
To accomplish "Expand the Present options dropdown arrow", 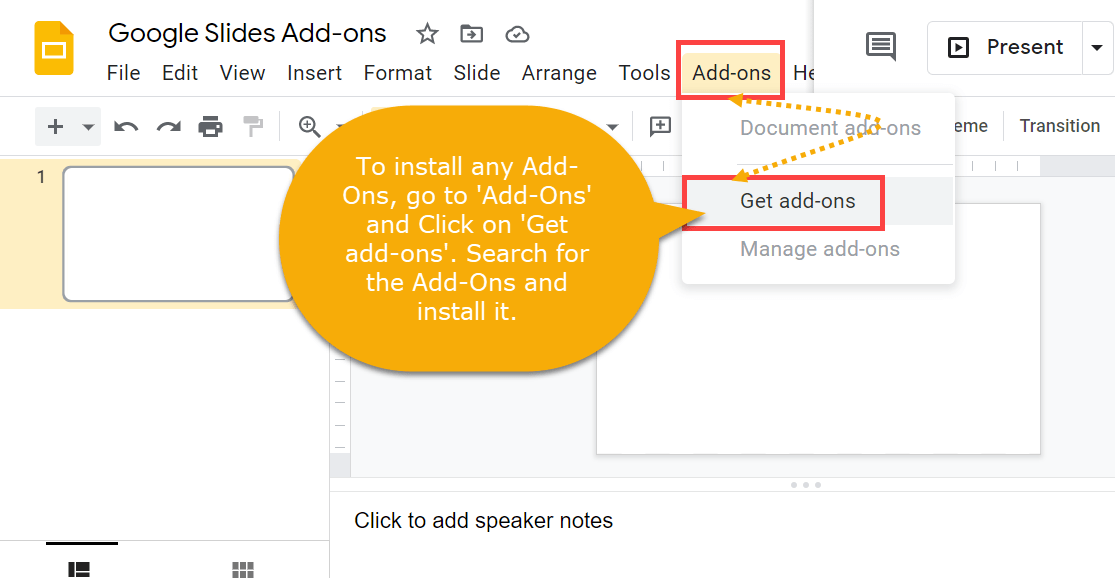I will (1097, 48).
